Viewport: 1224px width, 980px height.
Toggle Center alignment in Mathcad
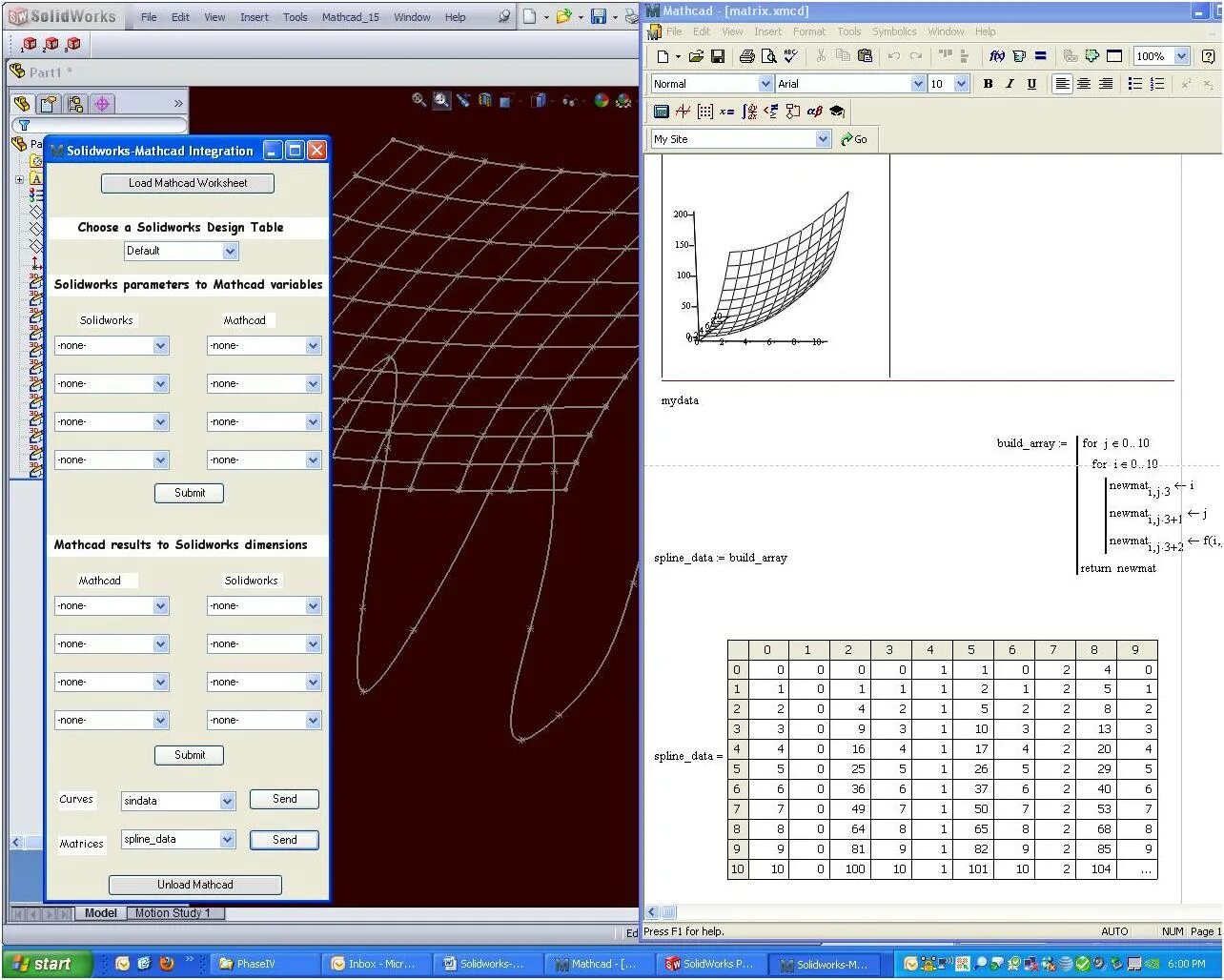coord(1084,84)
